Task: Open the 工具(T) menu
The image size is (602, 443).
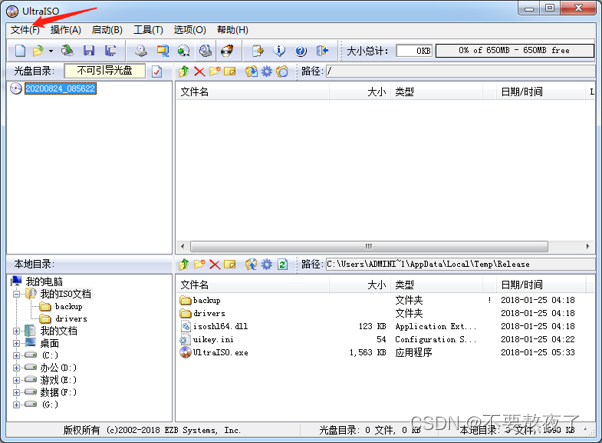Action: (x=148, y=30)
